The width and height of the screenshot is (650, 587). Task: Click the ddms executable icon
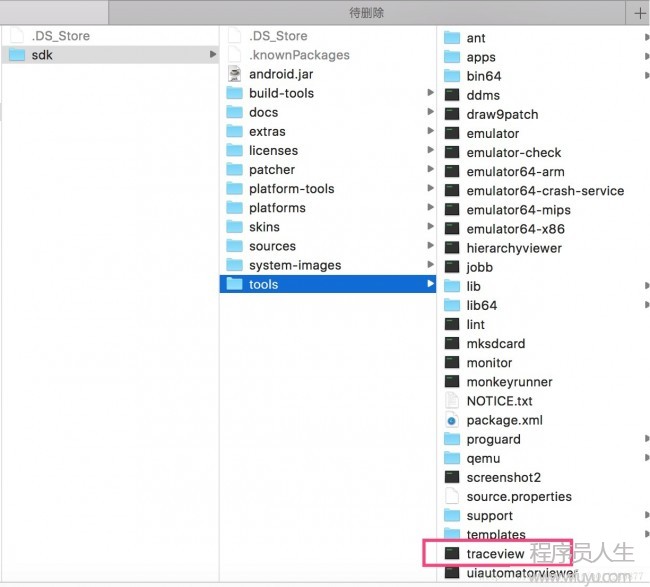[x=452, y=95]
